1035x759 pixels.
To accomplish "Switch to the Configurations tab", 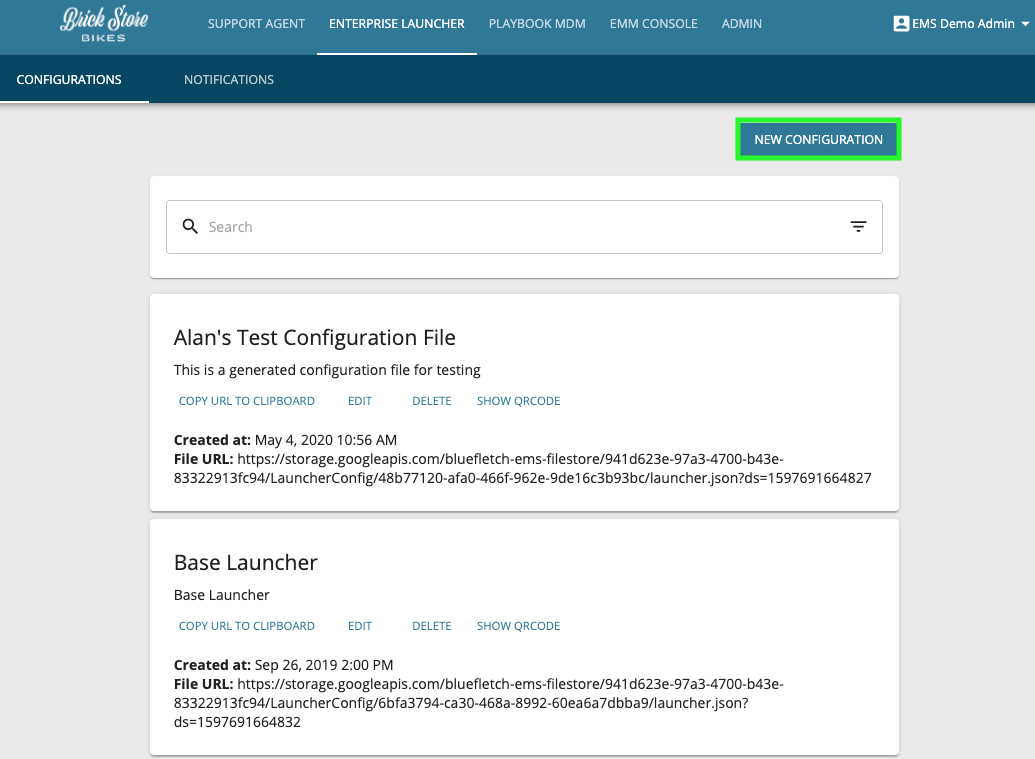I will [x=69, y=79].
